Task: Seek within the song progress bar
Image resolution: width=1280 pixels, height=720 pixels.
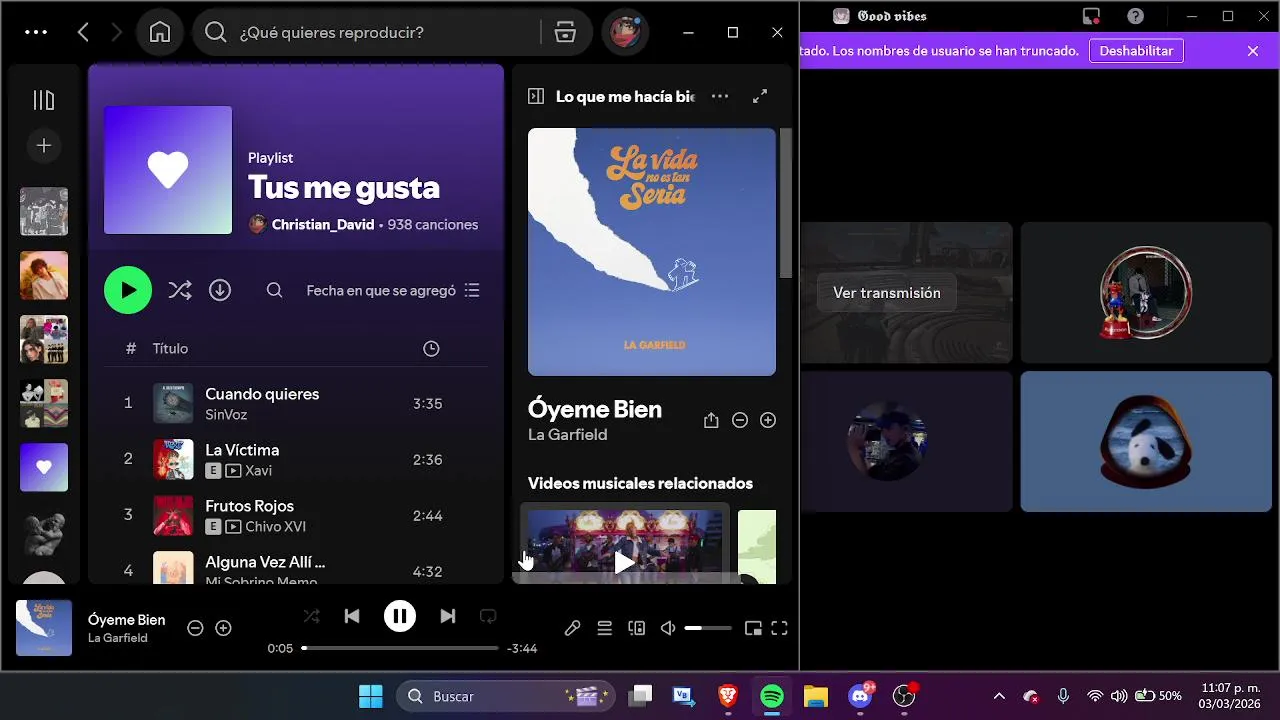Action: [400, 648]
